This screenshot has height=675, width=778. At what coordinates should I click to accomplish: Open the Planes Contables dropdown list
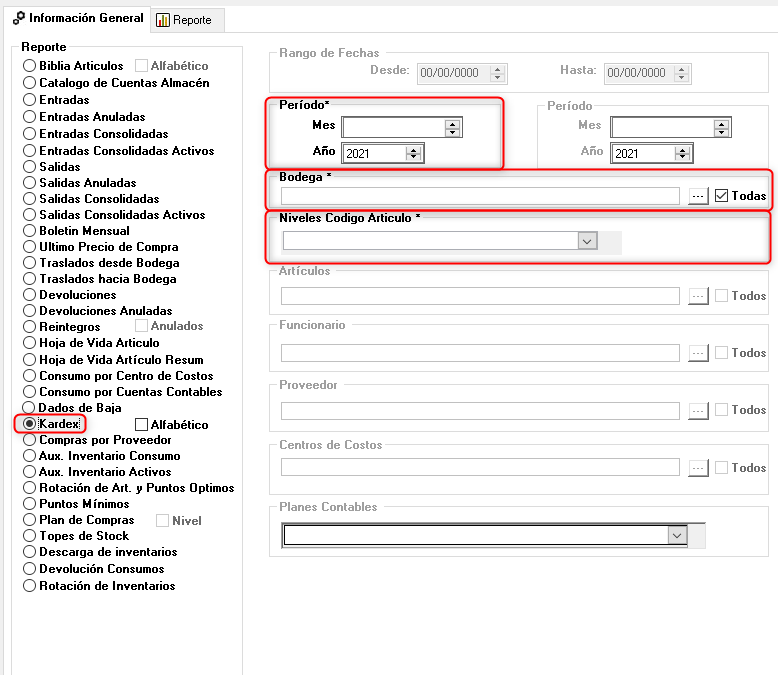678,536
